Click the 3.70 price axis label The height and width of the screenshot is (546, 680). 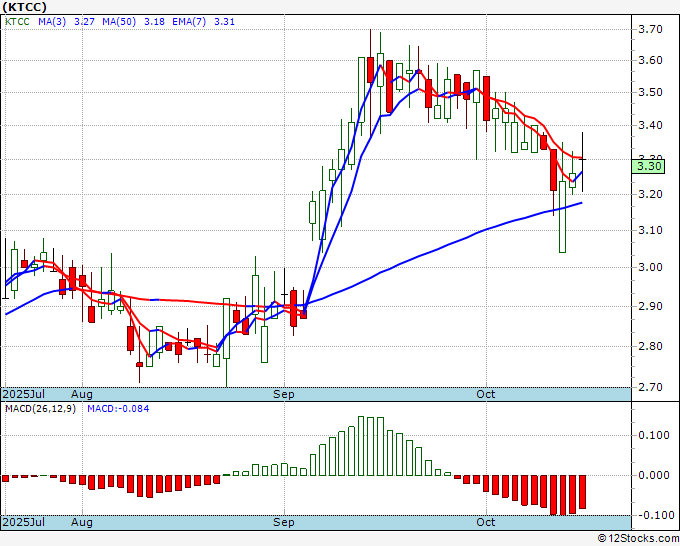click(651, 29)
